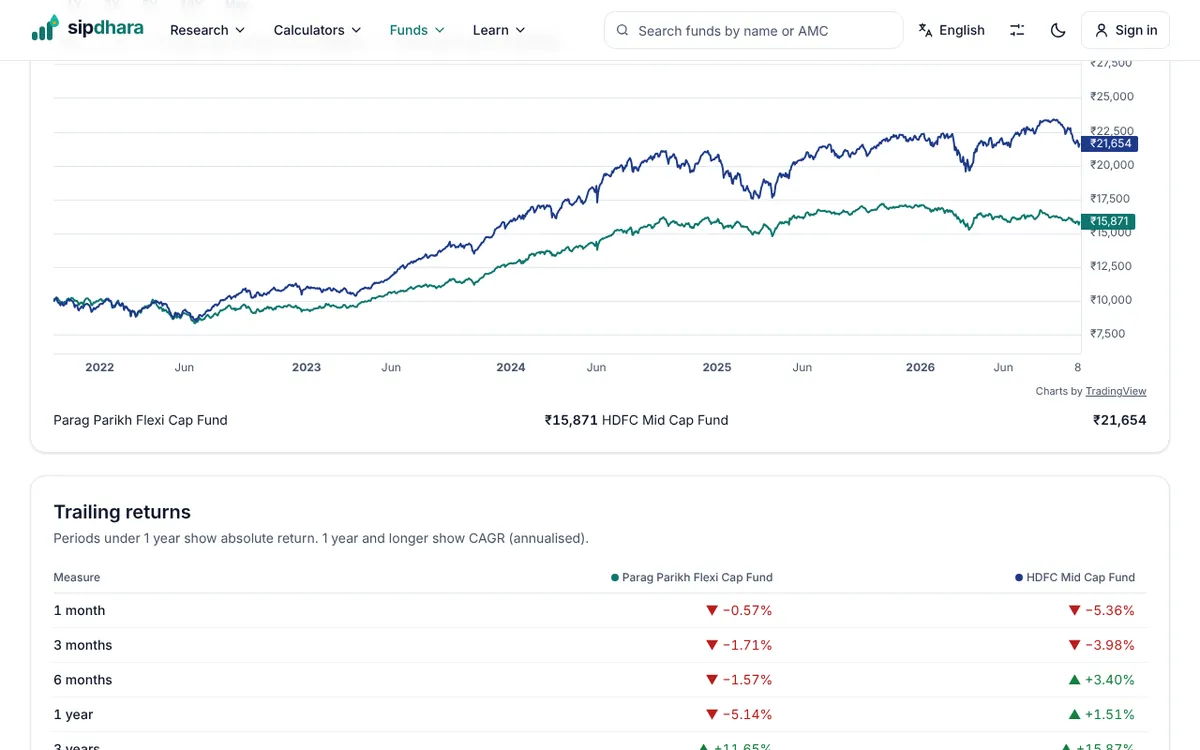
Task: Change language from English
Action: [951, 30]
